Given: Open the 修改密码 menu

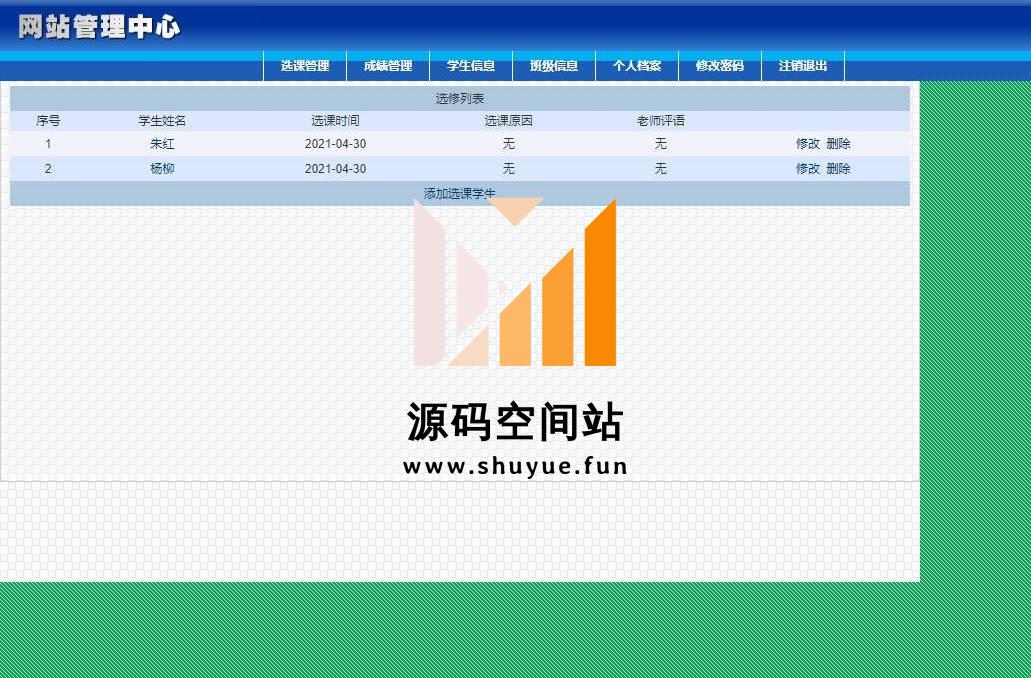Looking at the screenshot, I should click(x=719, y=66).
